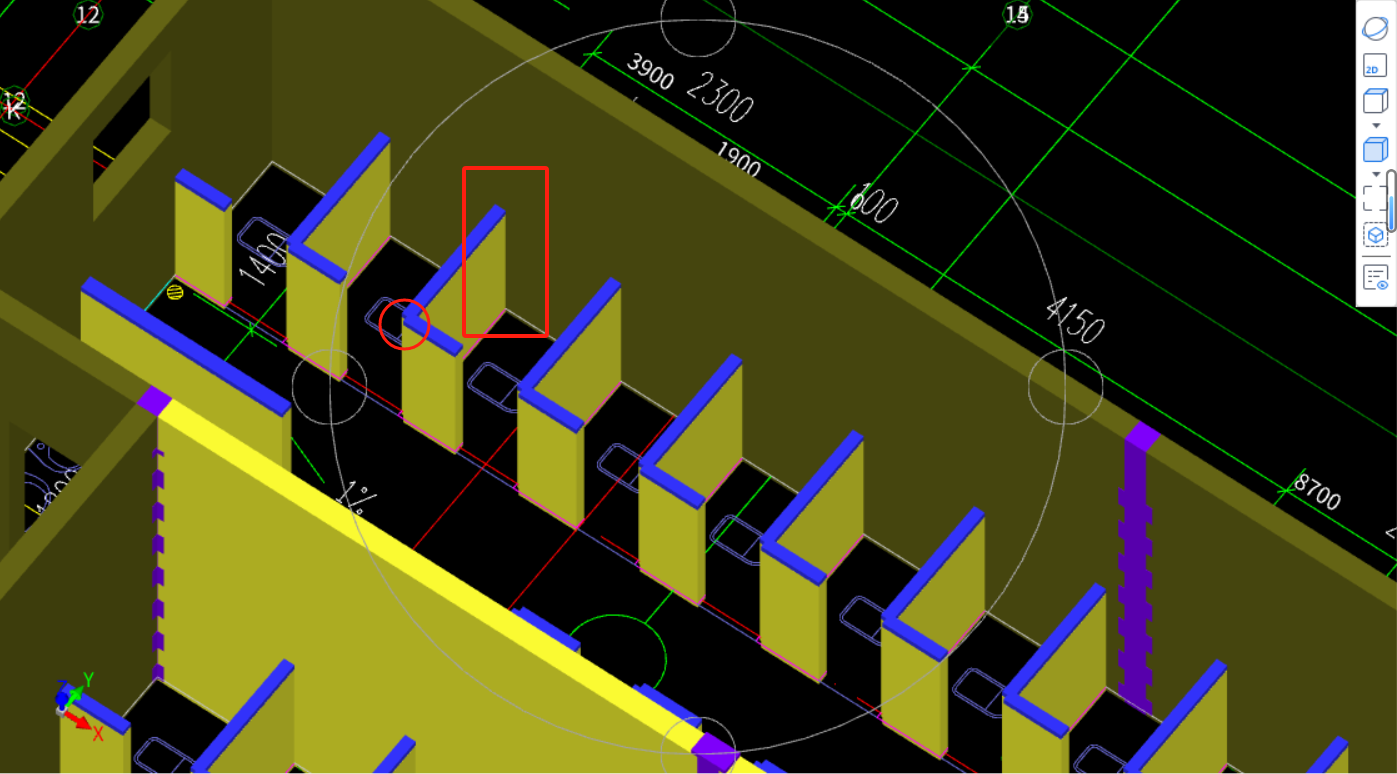Click the small yellow striped circle marker
Viewport: 1397px width, 774px height.
tap(175, 292)
